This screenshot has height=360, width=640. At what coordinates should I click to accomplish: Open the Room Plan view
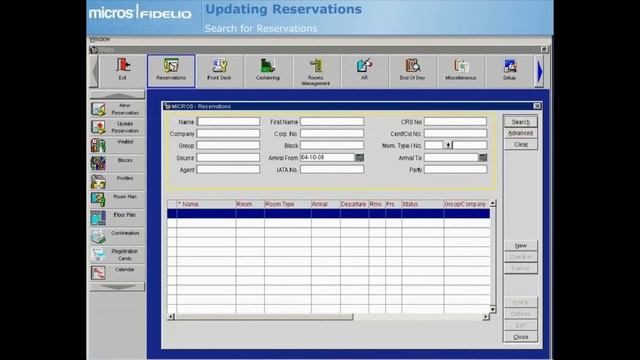click(x=118, y=200)
